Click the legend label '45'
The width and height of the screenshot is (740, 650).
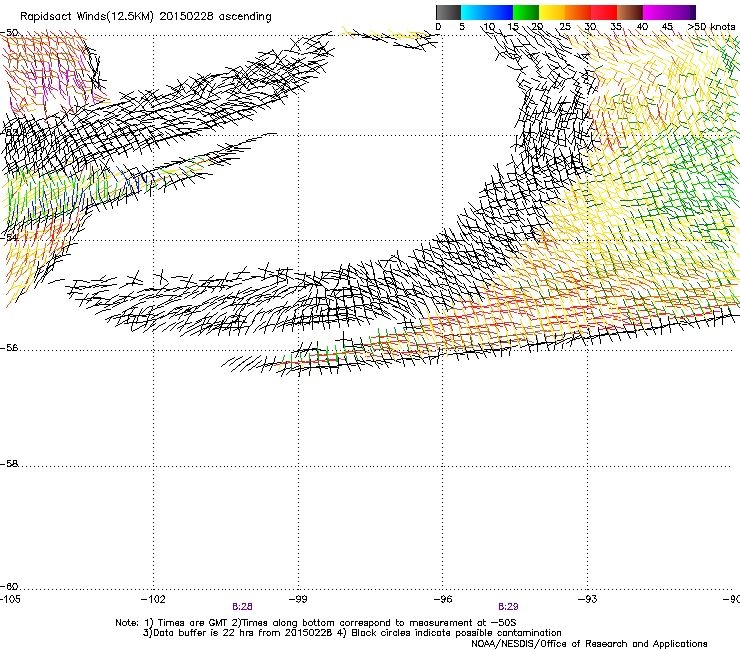coord(667,27)
